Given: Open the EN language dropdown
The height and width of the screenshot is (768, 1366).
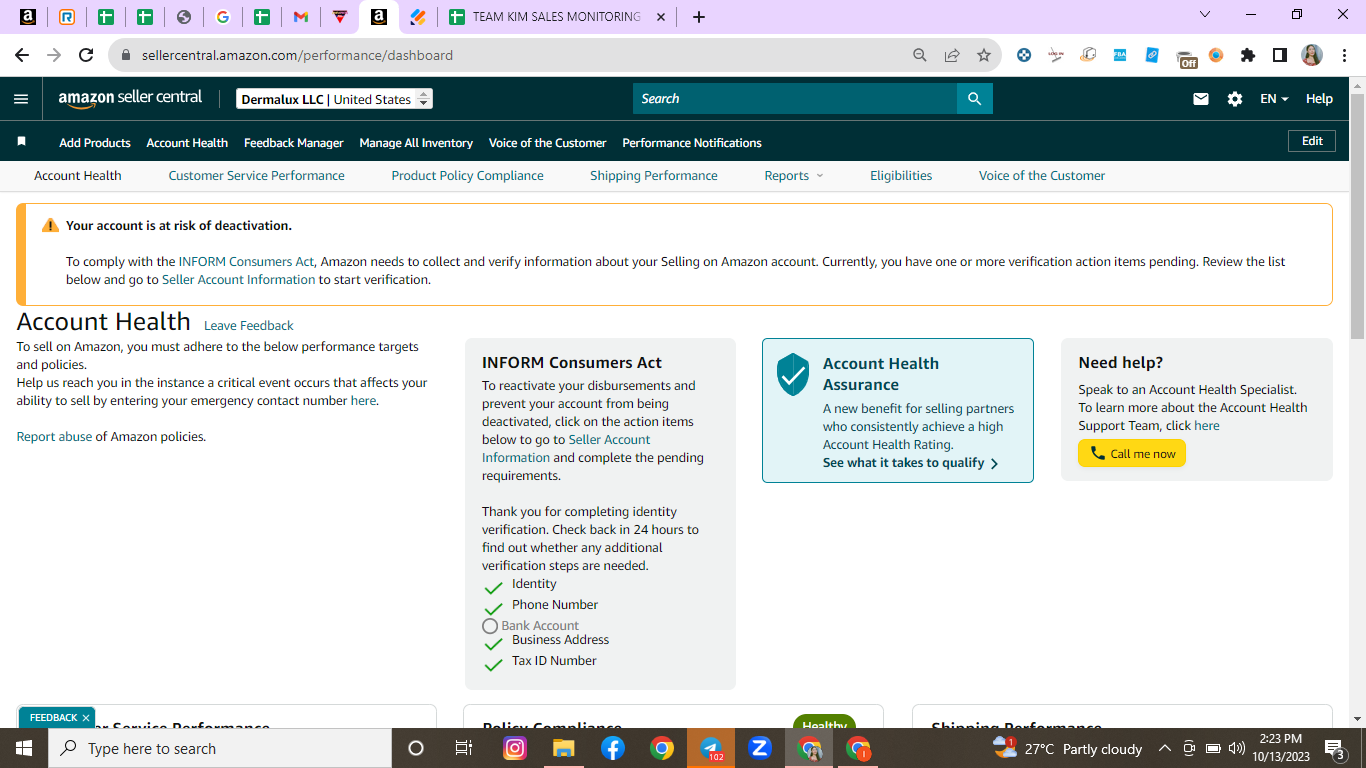Looking at the screenshot, I should (x=1274, y=99).
